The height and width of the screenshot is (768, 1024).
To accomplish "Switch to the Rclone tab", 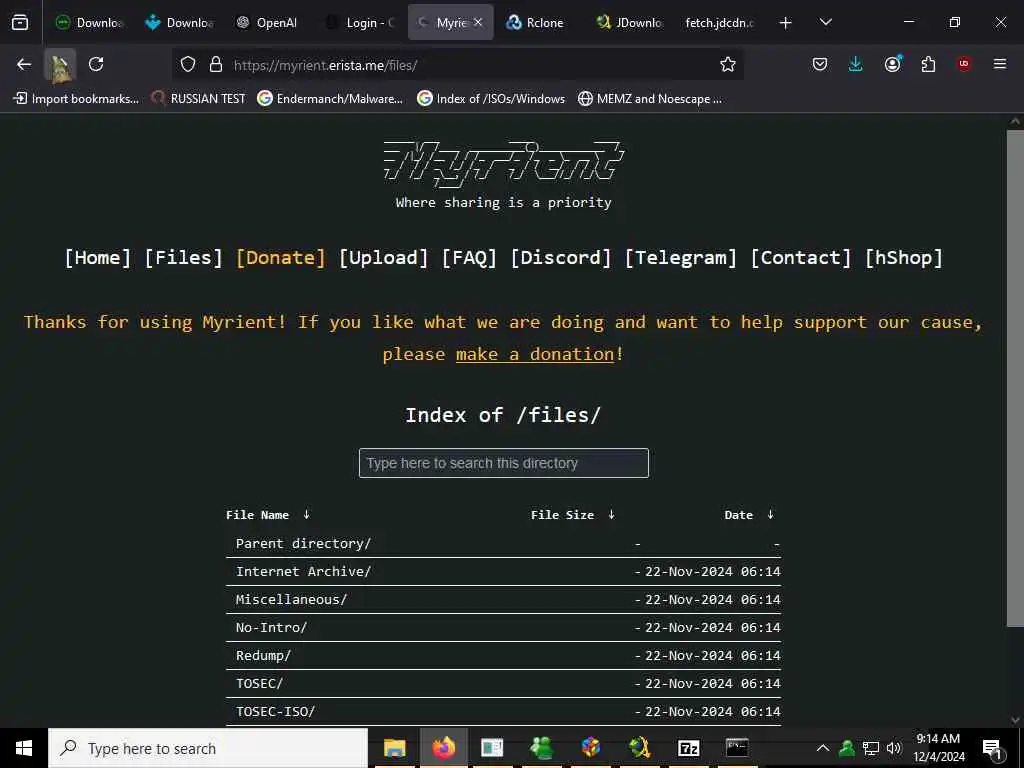I will [538, 22].
